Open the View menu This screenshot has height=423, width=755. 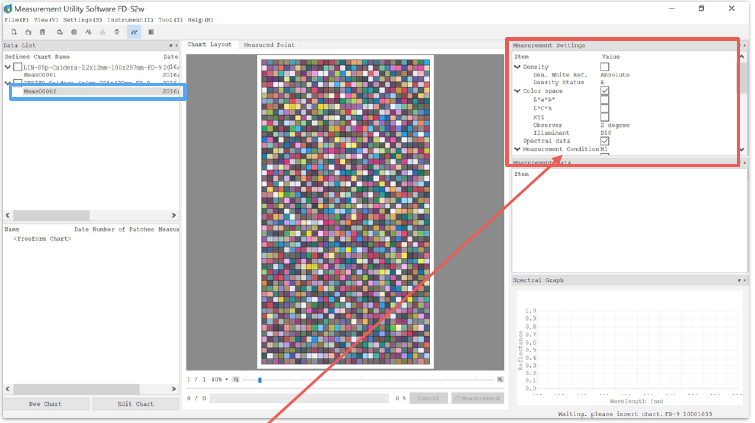[46, 20]
